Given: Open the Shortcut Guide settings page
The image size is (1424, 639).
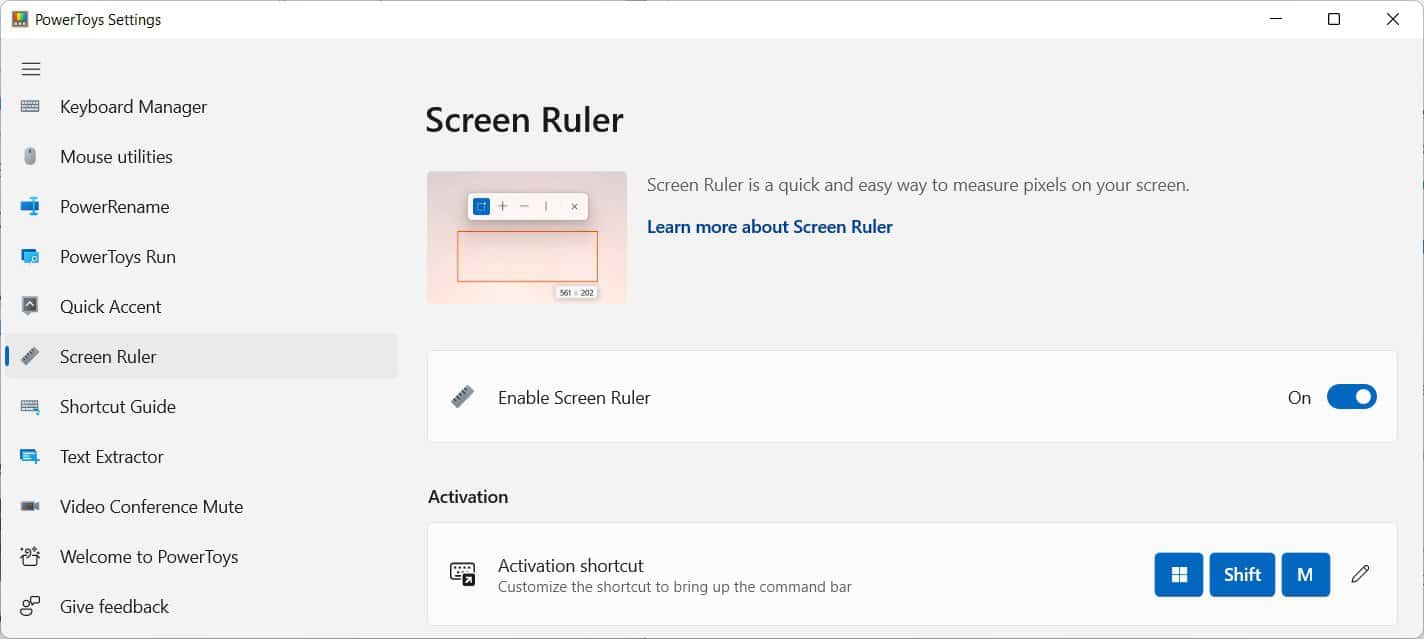Looking at the screenshot, I should [x=117, y=407].
